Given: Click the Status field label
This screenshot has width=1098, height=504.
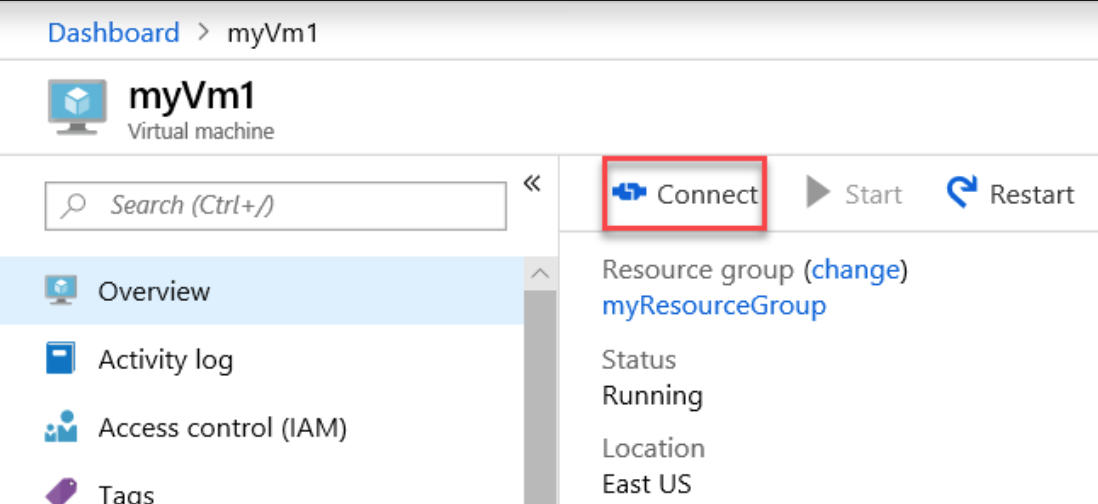Looking at the screenshot, I should pyautogui.click(x=639, y=360).
